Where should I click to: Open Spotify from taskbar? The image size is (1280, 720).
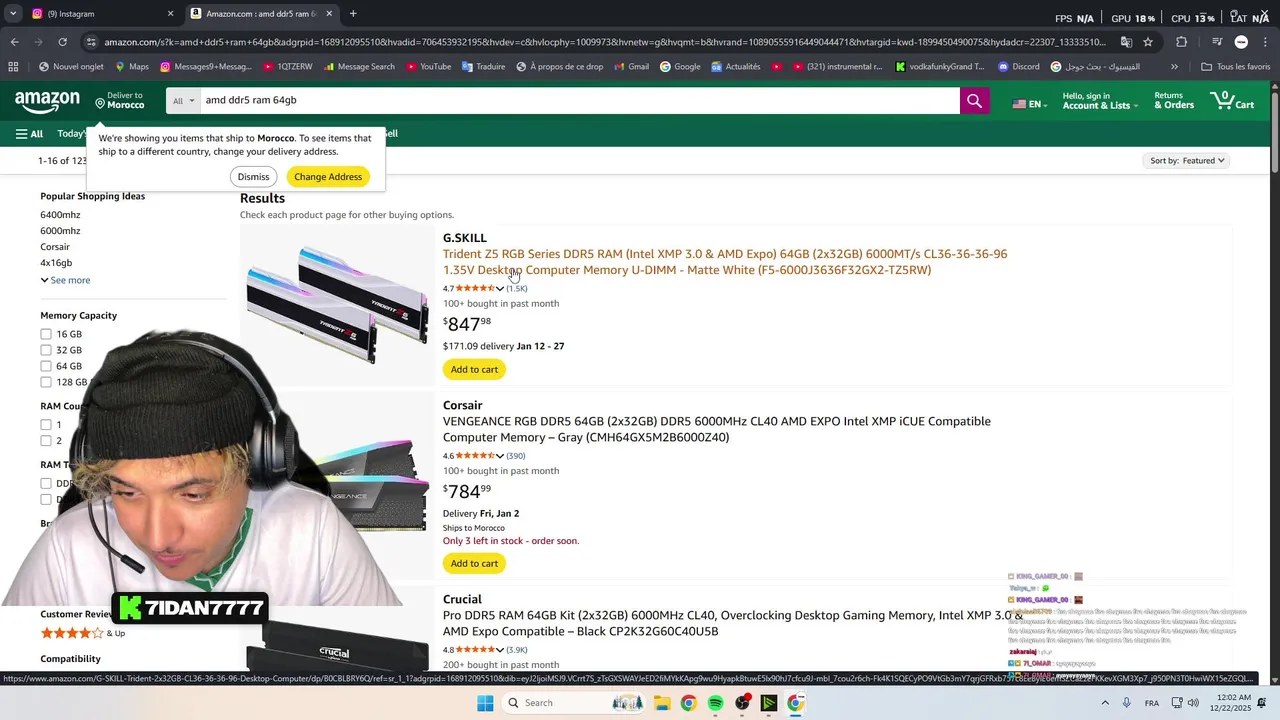click(x=715, y=703)
